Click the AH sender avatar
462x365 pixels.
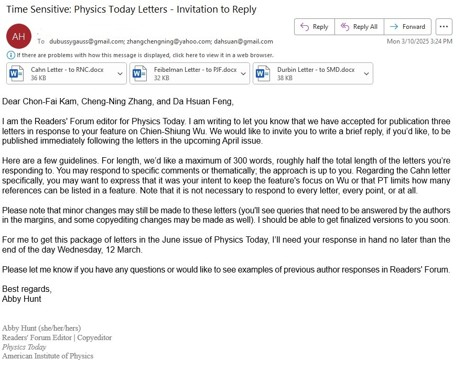[19, 36]
